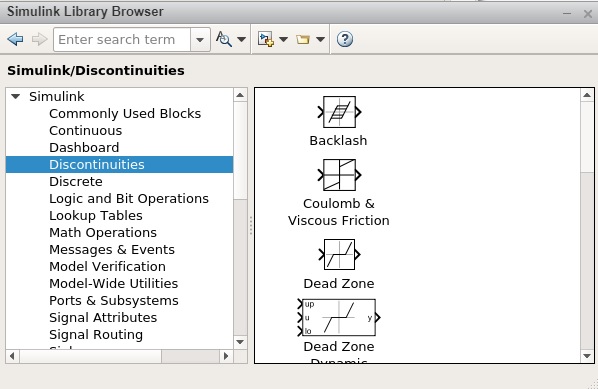Click tree panel scroll right arrow
Screen dimensions: 598x389
226,356
